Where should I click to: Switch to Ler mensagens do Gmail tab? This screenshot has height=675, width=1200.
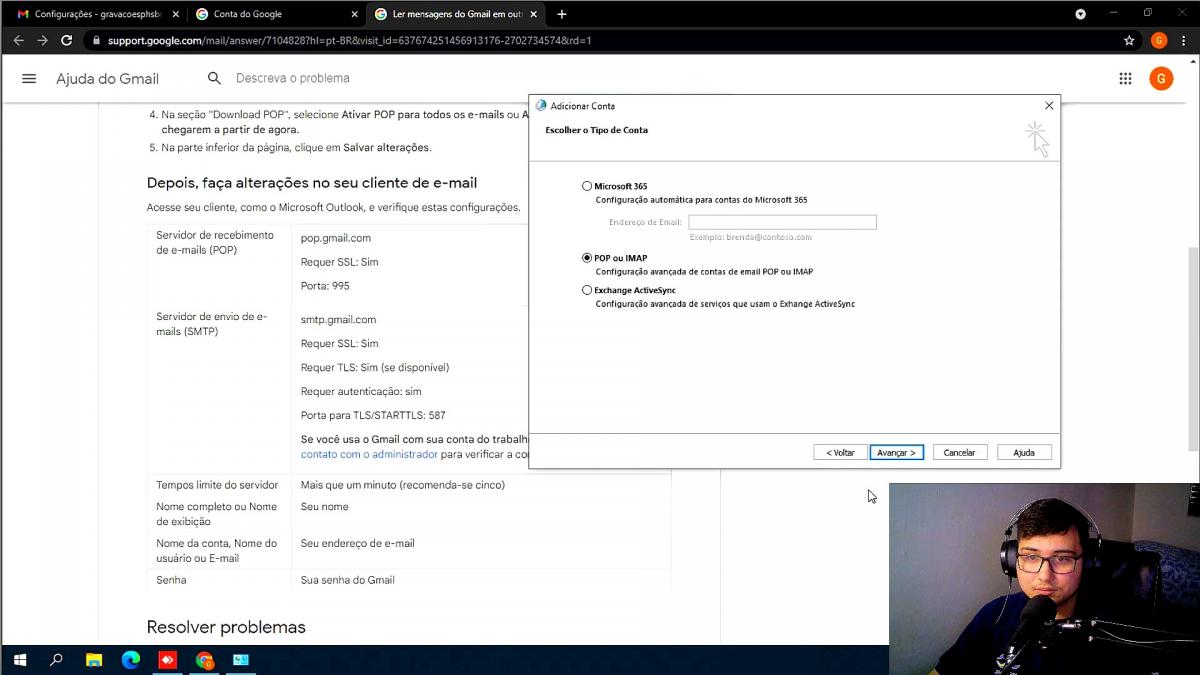456,14
